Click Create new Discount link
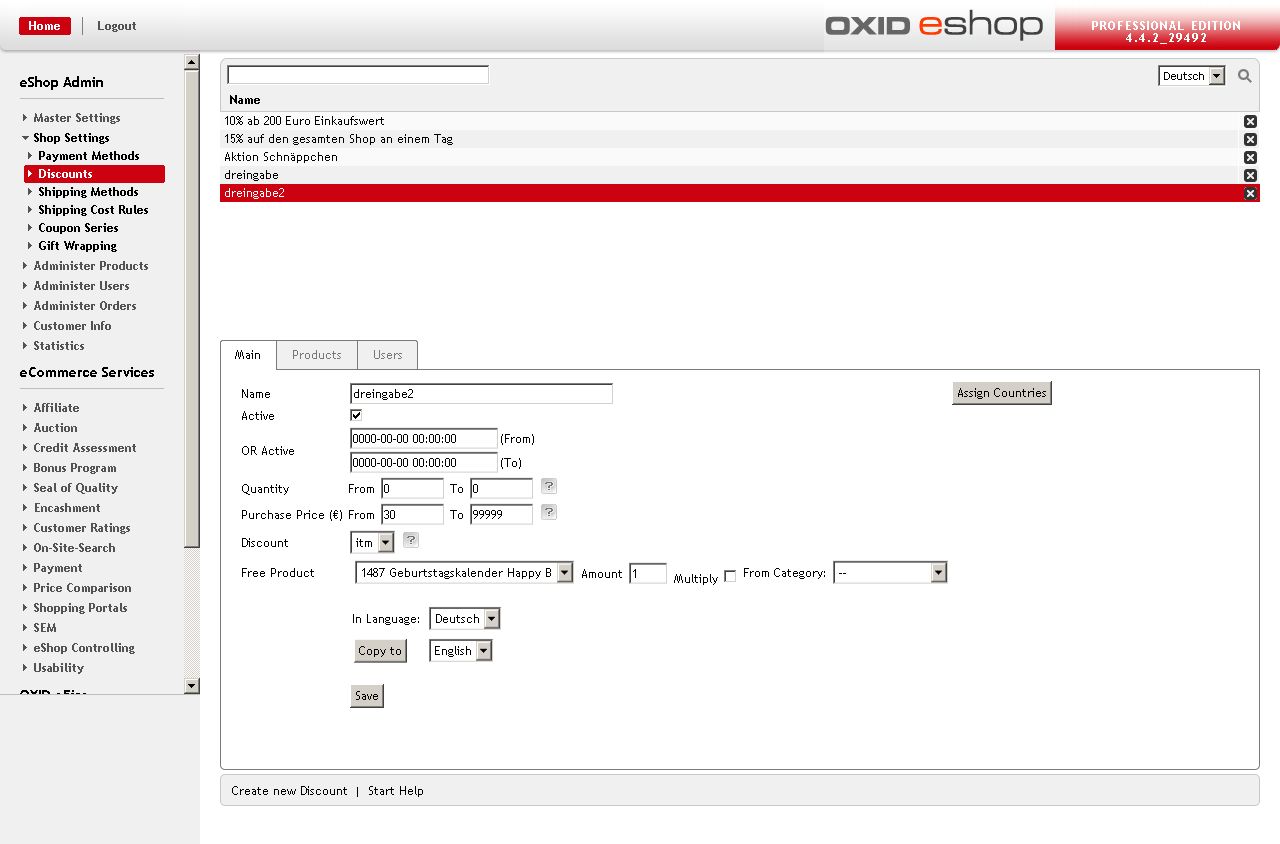The image size is (1280, 844). [x=289, y=791]
